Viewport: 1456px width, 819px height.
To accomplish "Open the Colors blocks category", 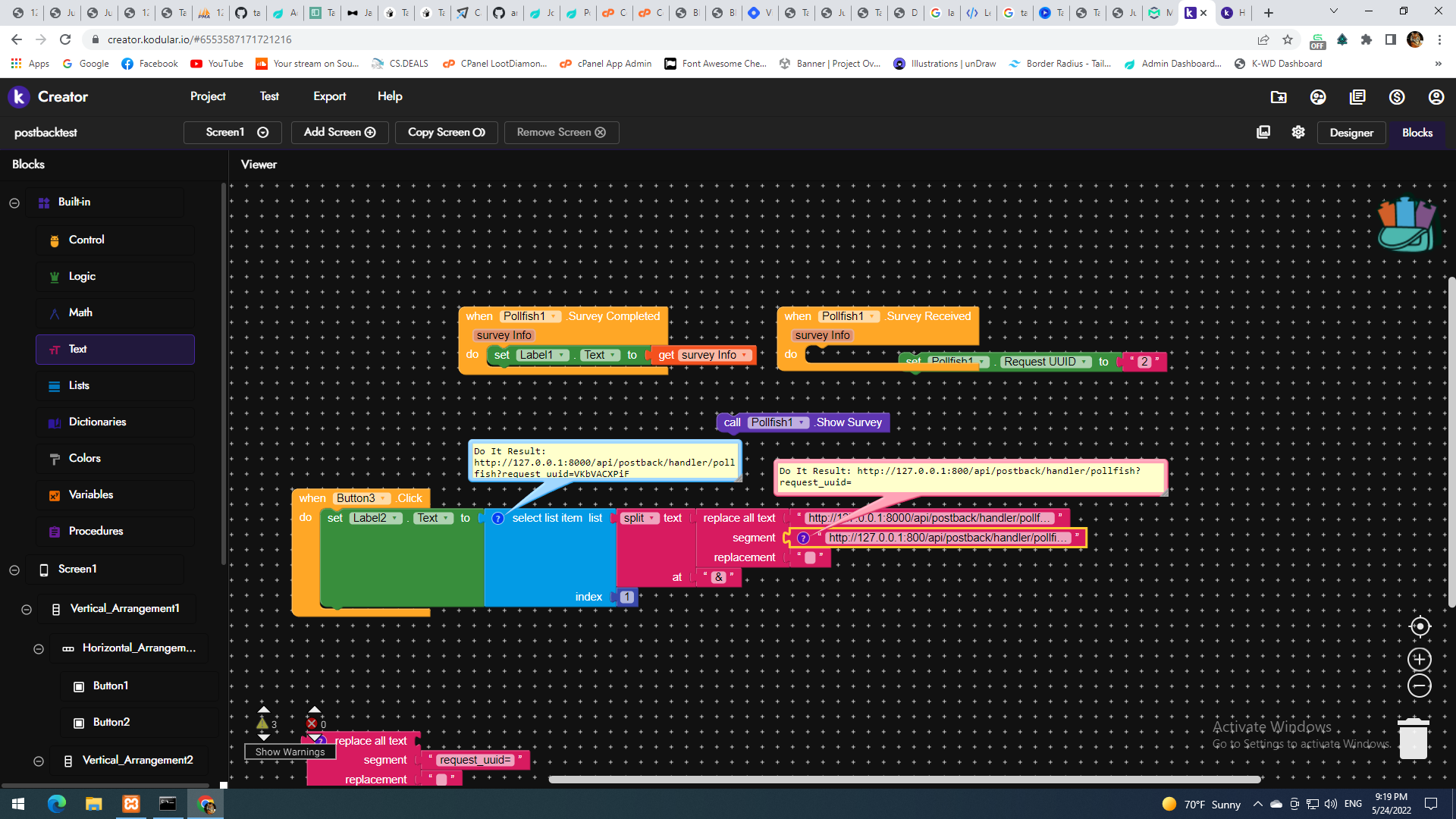I will pyautogui.click(x=115, y=458).
